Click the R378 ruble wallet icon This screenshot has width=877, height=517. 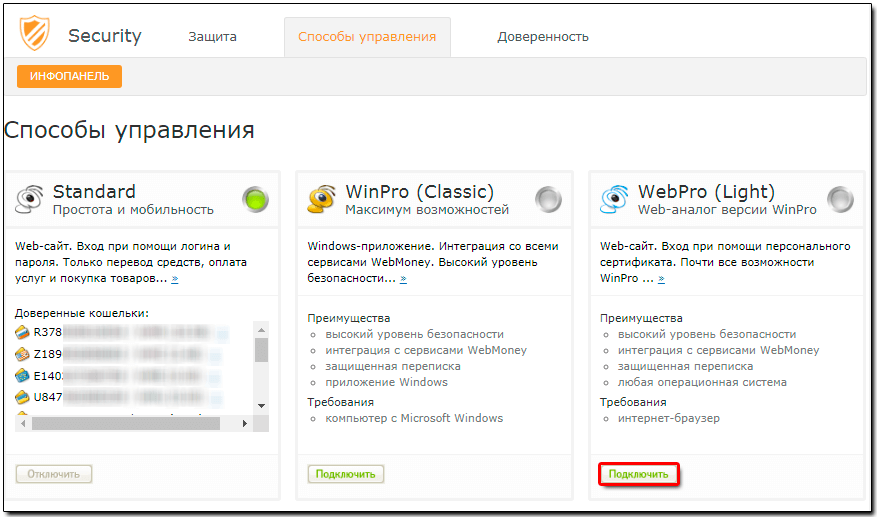pyautogui.click(x=22, y=332)
